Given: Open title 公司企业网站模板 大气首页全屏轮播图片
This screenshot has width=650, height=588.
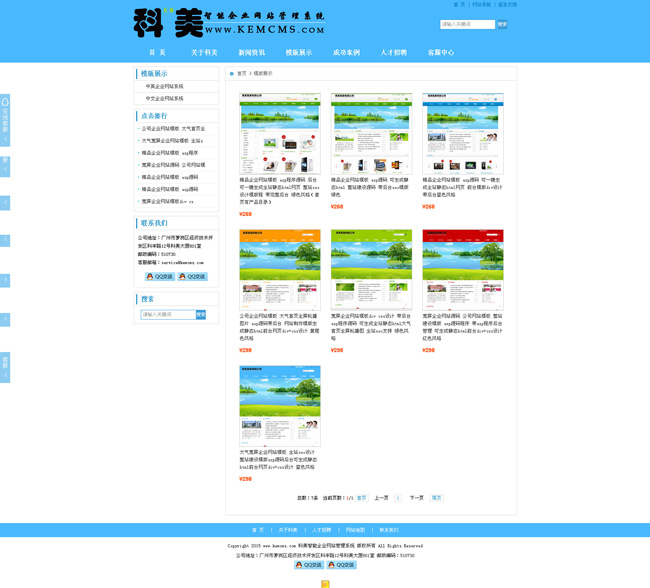Looking at the screenshot, I should tap(279, 327).
